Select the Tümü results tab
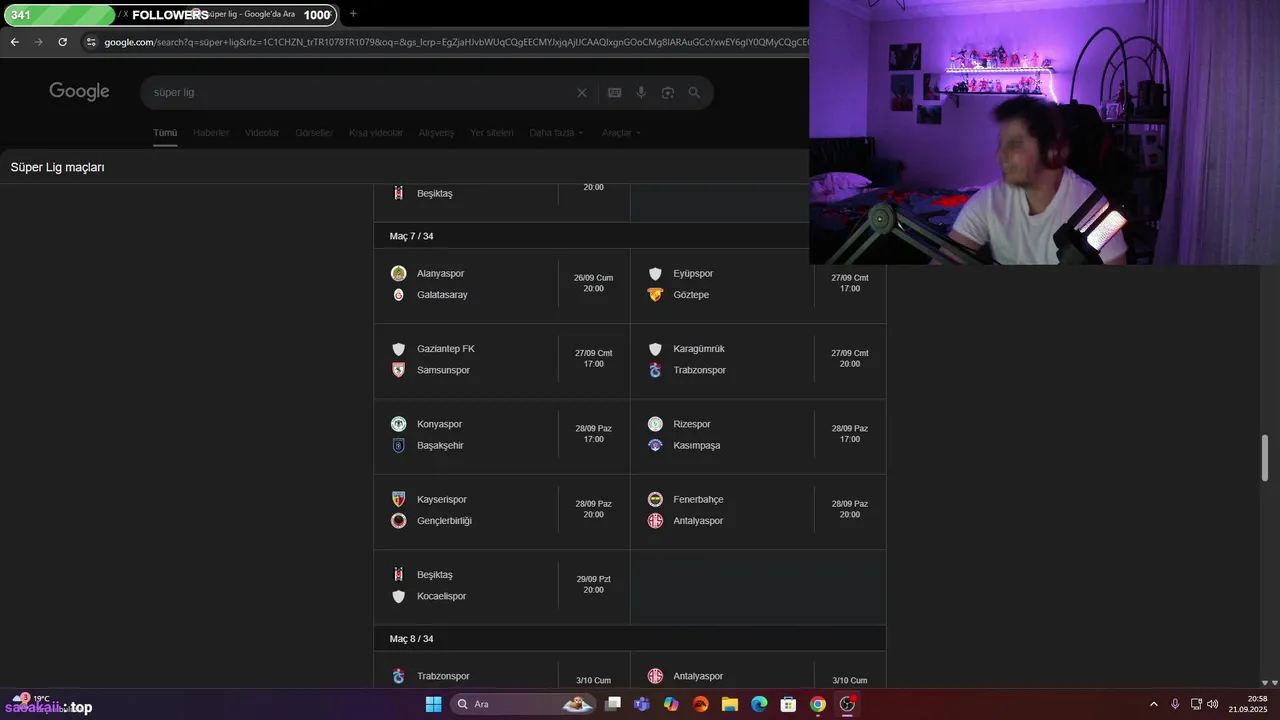The width and height of the screenshot is (1280, 720). tap(165, 133)
